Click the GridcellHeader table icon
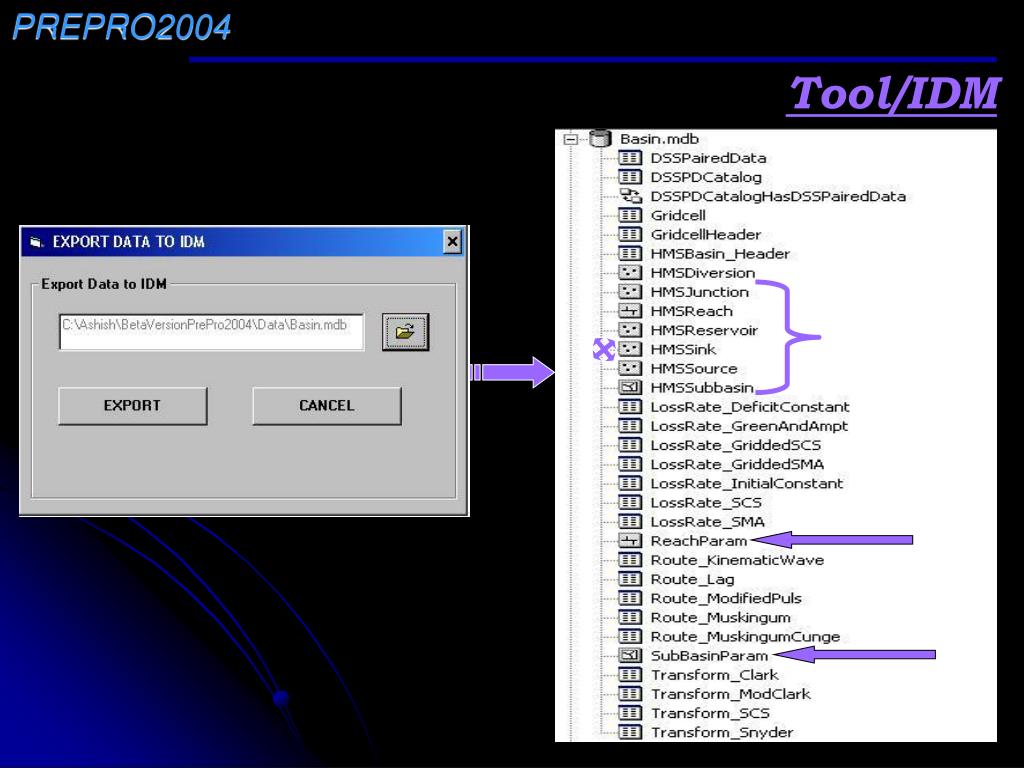The width and height of the screenshot is (1024, 768). tap(630, 234)
